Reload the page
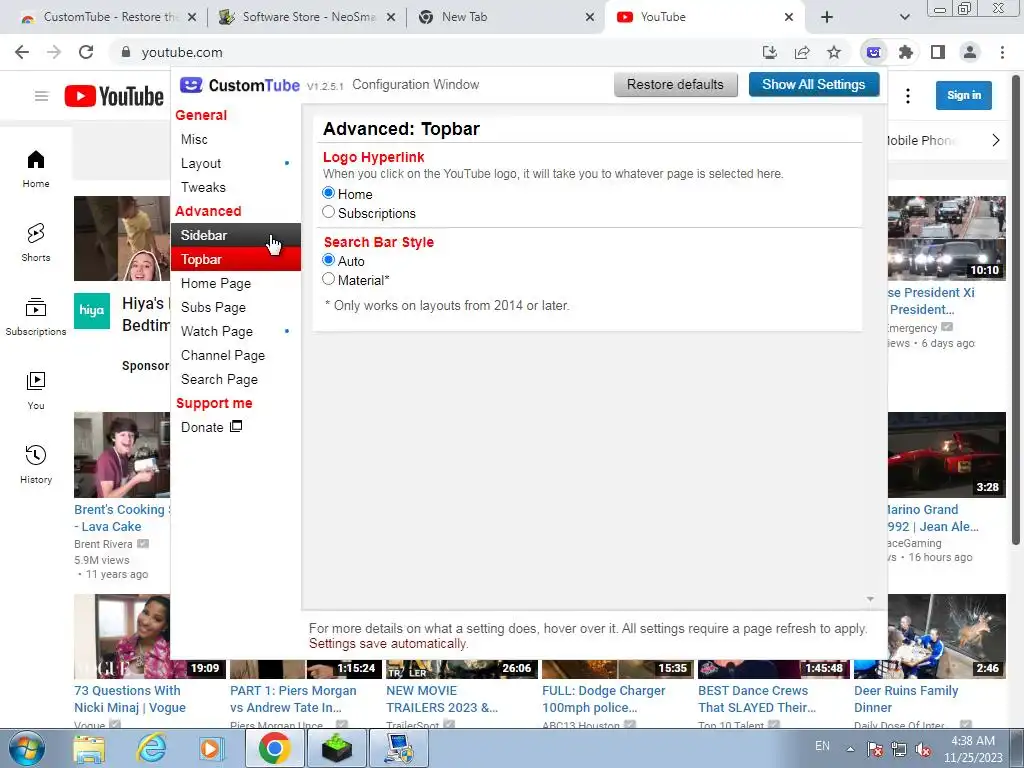The height and width of the screenshot is (768, 1024). (x=86, y=52)
